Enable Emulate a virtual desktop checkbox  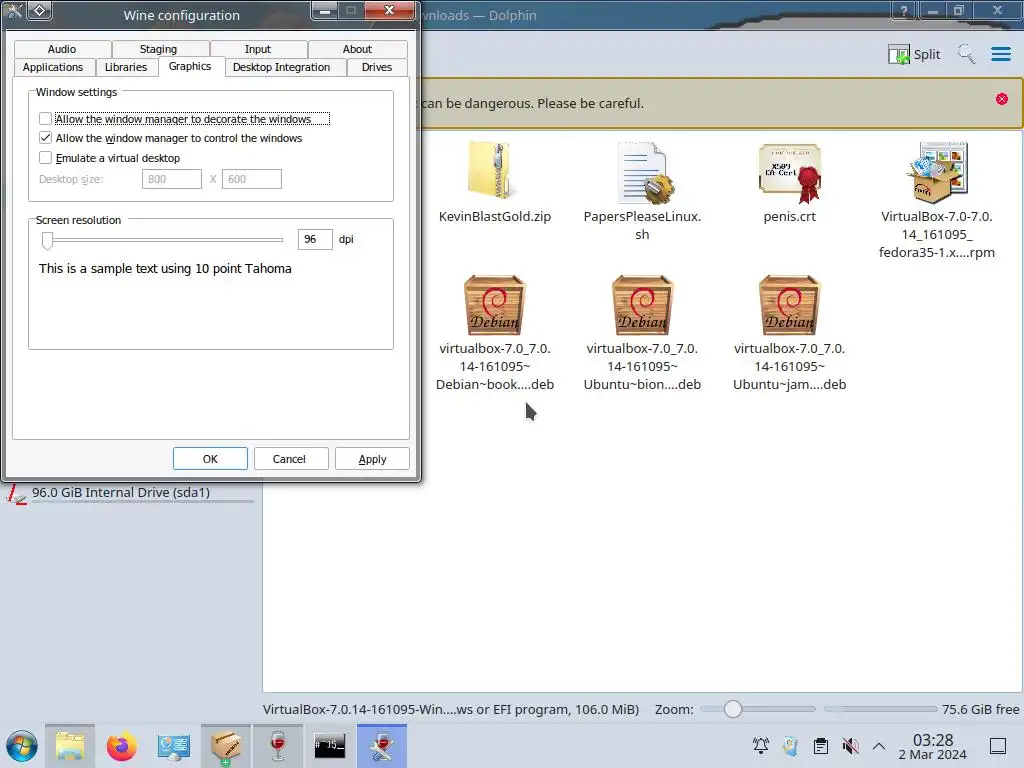[x=45, y=157]
